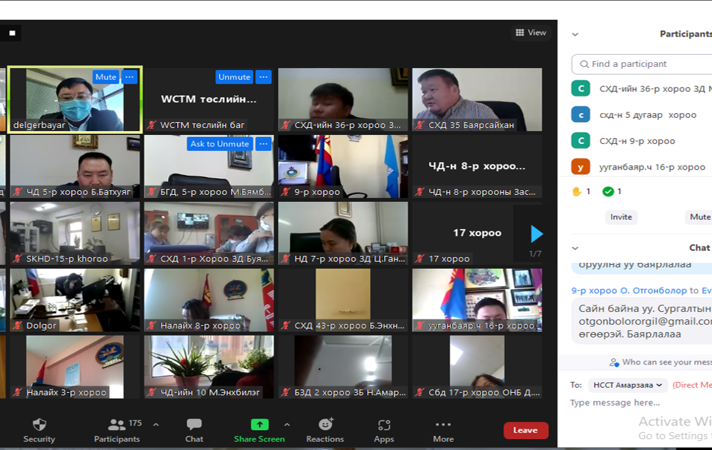This screenshot has height=450, width=712.
Task: Expand the arrow next to Participants
Action: tap(156, 425)
